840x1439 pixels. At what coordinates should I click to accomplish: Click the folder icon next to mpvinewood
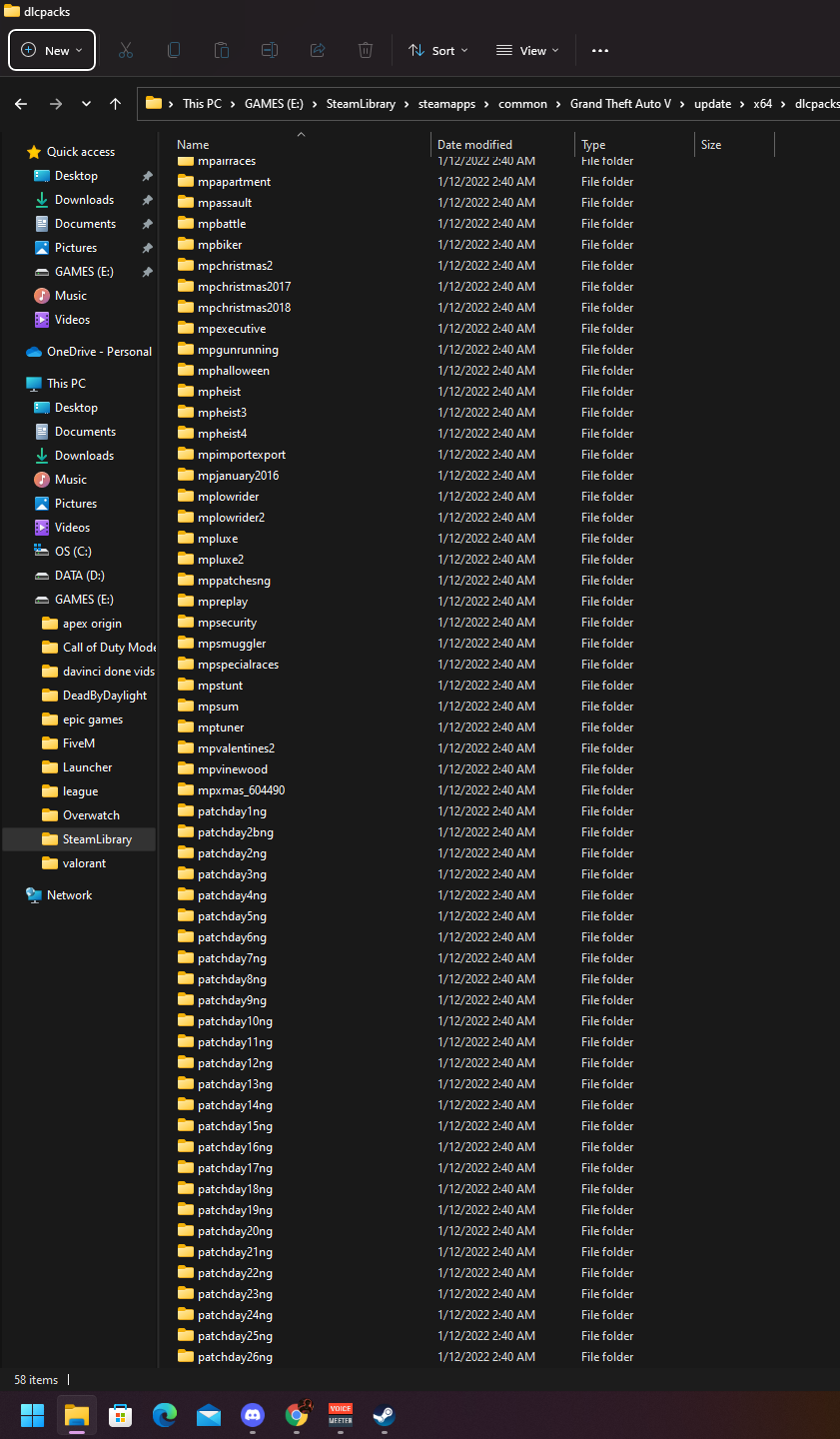(x=186, y=769)
